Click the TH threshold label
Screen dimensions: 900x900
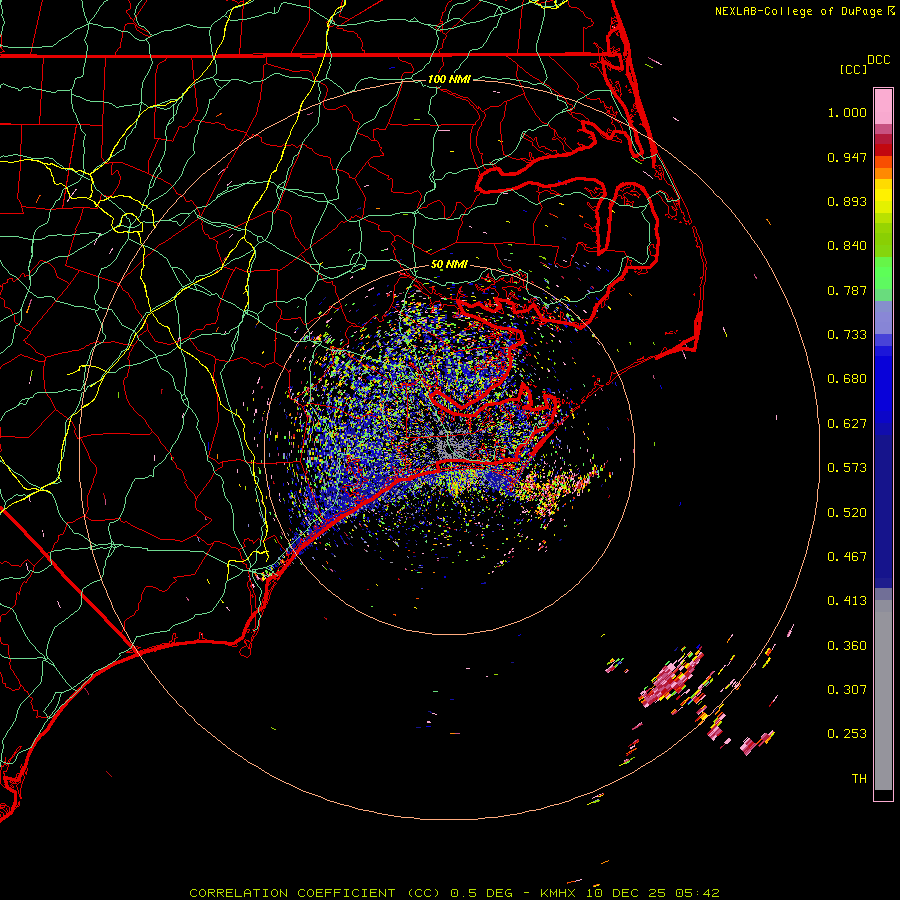(x=859, y=779)
